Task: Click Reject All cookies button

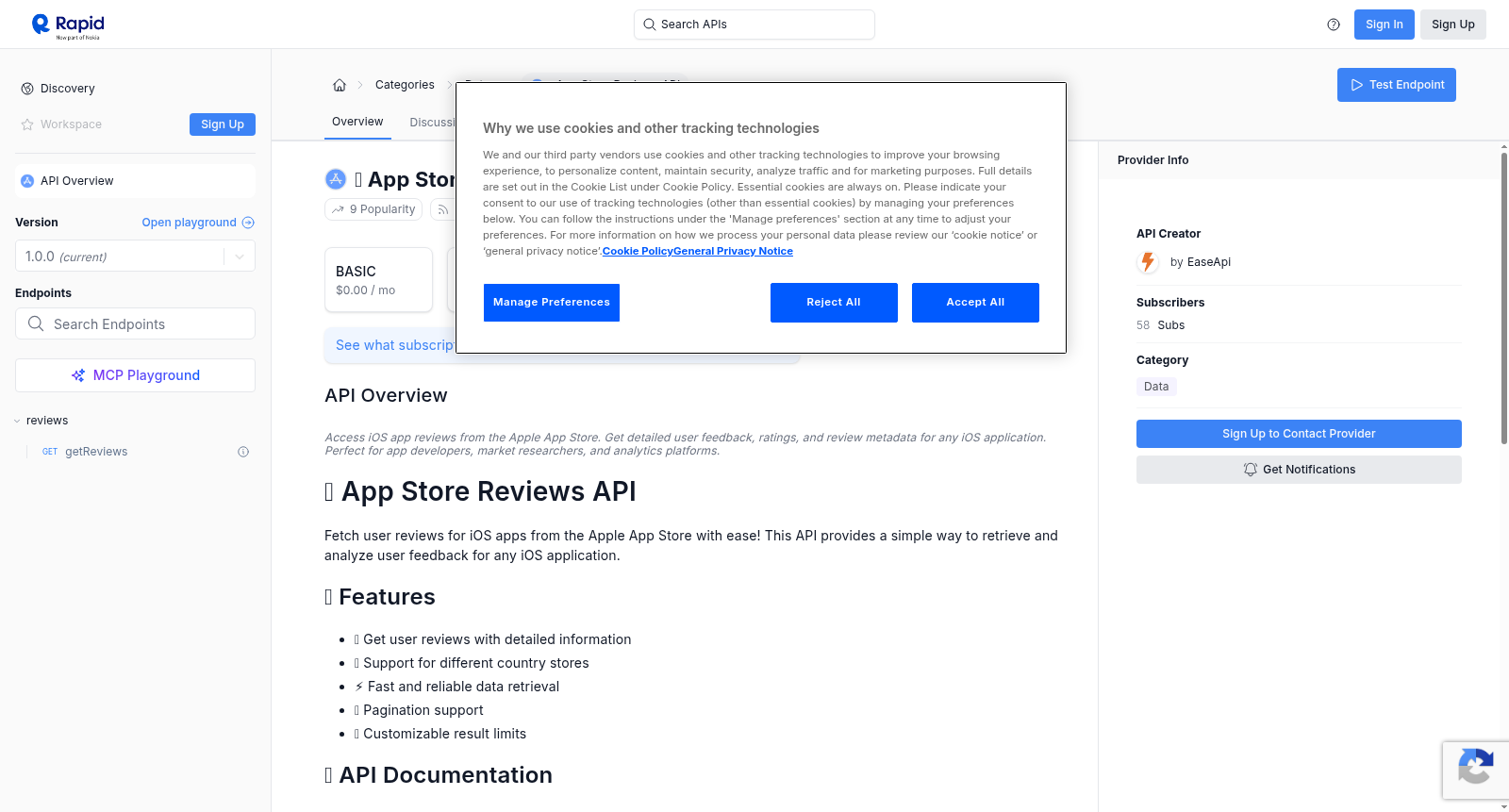Action: (834, 303)
